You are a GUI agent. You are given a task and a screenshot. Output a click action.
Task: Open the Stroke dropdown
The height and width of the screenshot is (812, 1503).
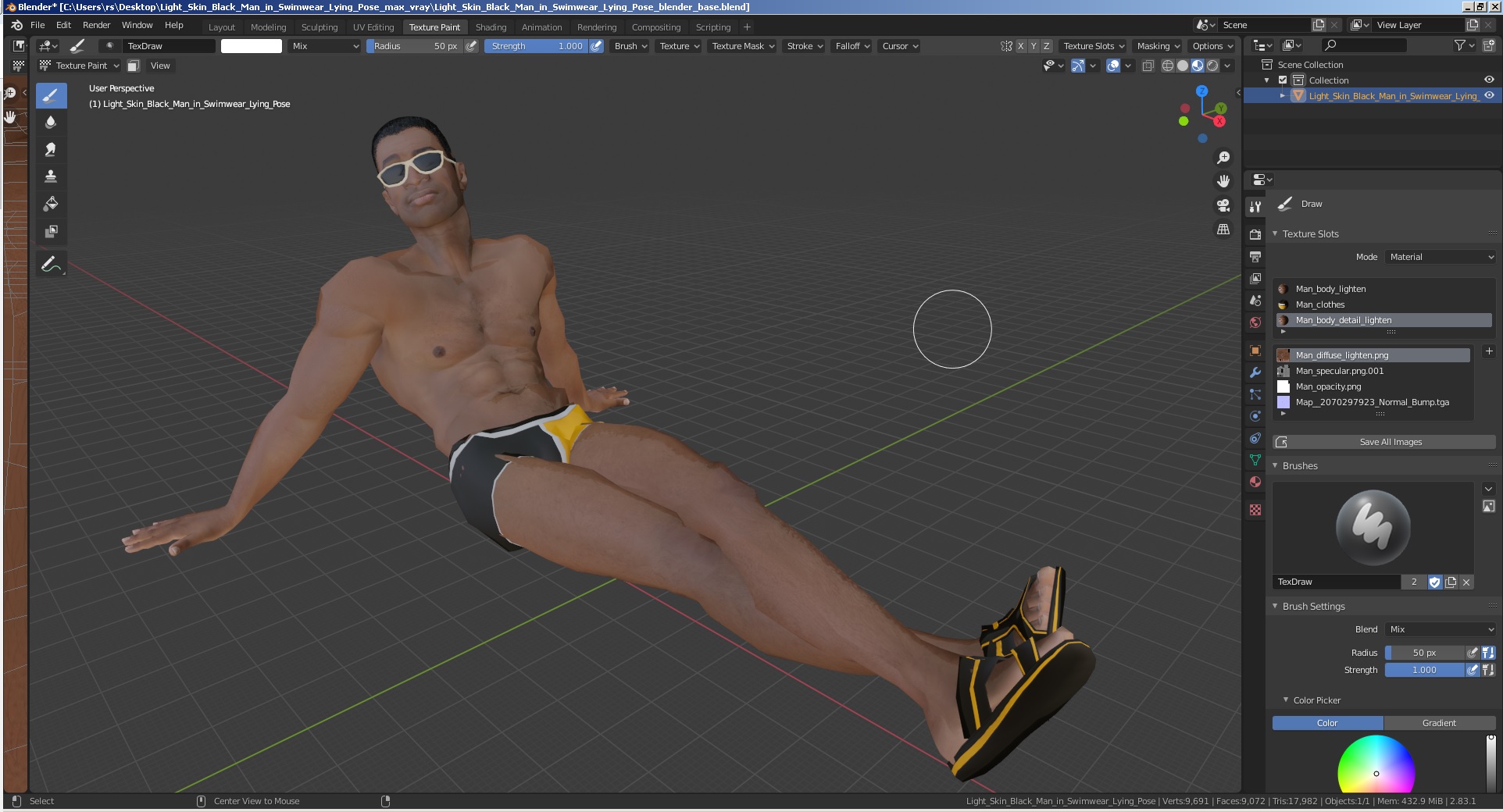click(805, 46)
